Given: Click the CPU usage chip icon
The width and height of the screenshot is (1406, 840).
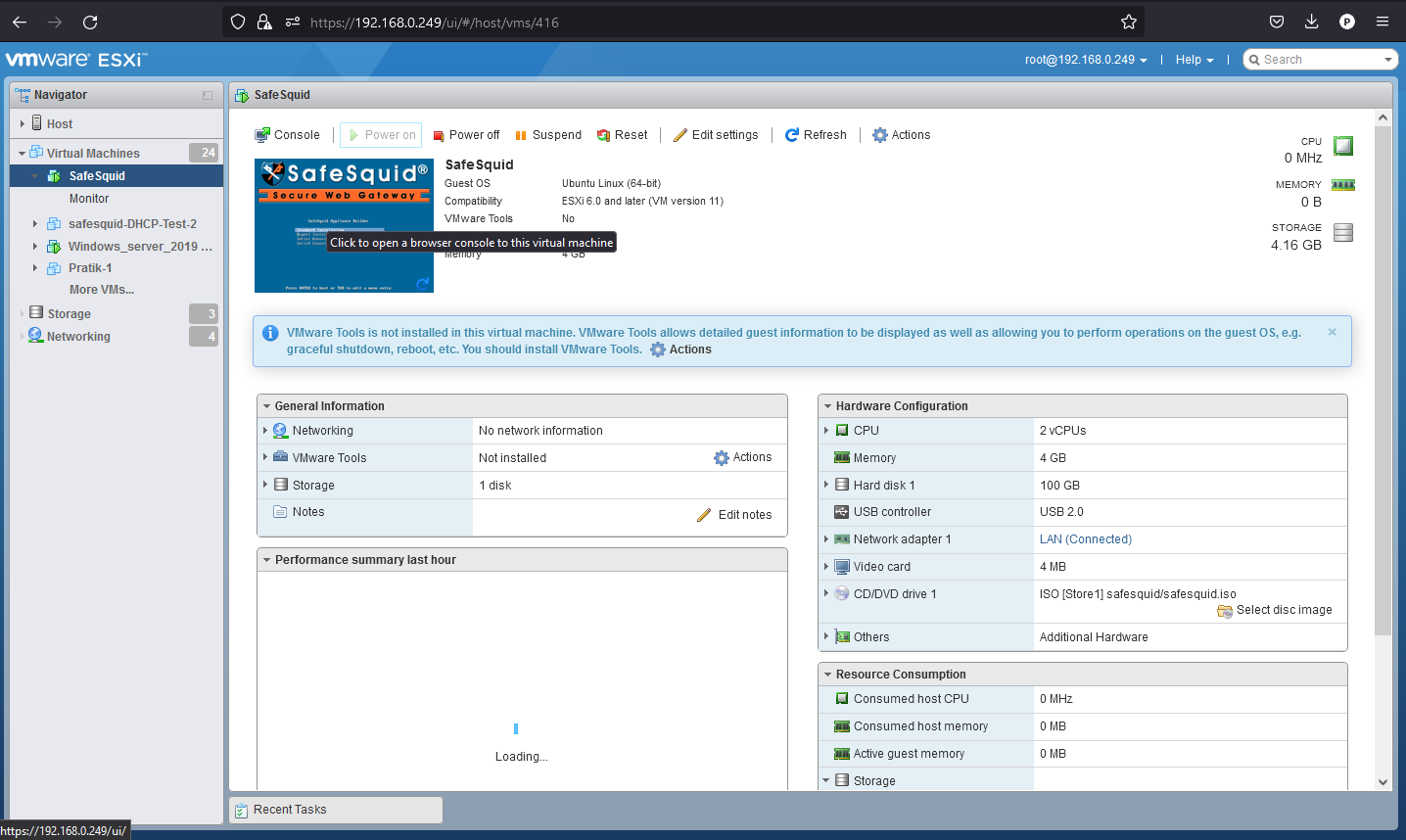Looking at the screenshot, I should click(x=1343, y=146).
